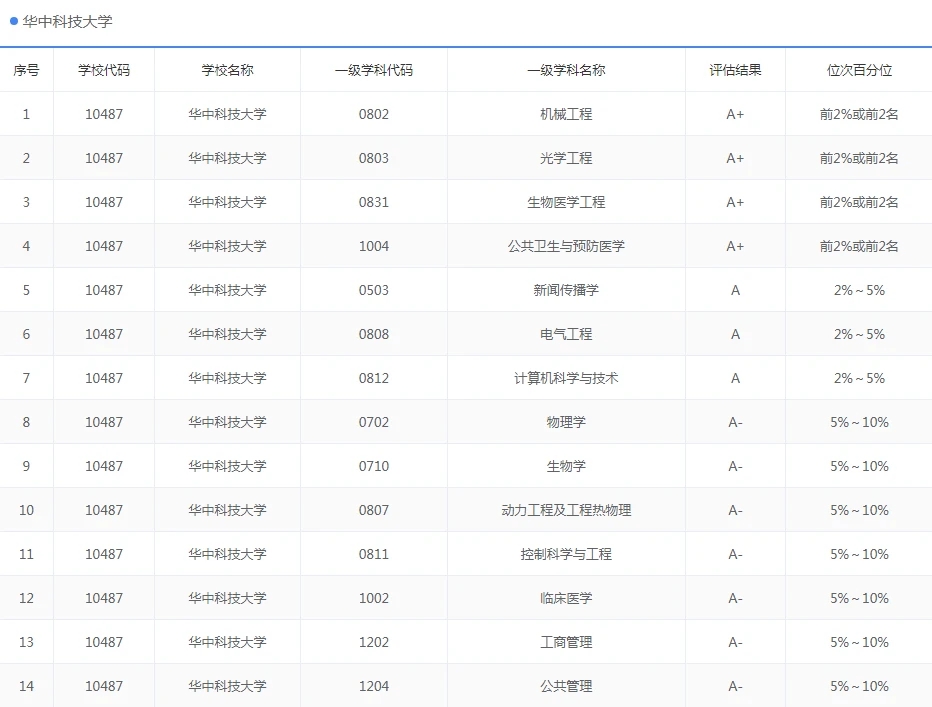Screen dimensions: 932x707
Task: Click 5%~10% in the 动力工程及工程热物理 row
Action: click(x=859, y=510)
